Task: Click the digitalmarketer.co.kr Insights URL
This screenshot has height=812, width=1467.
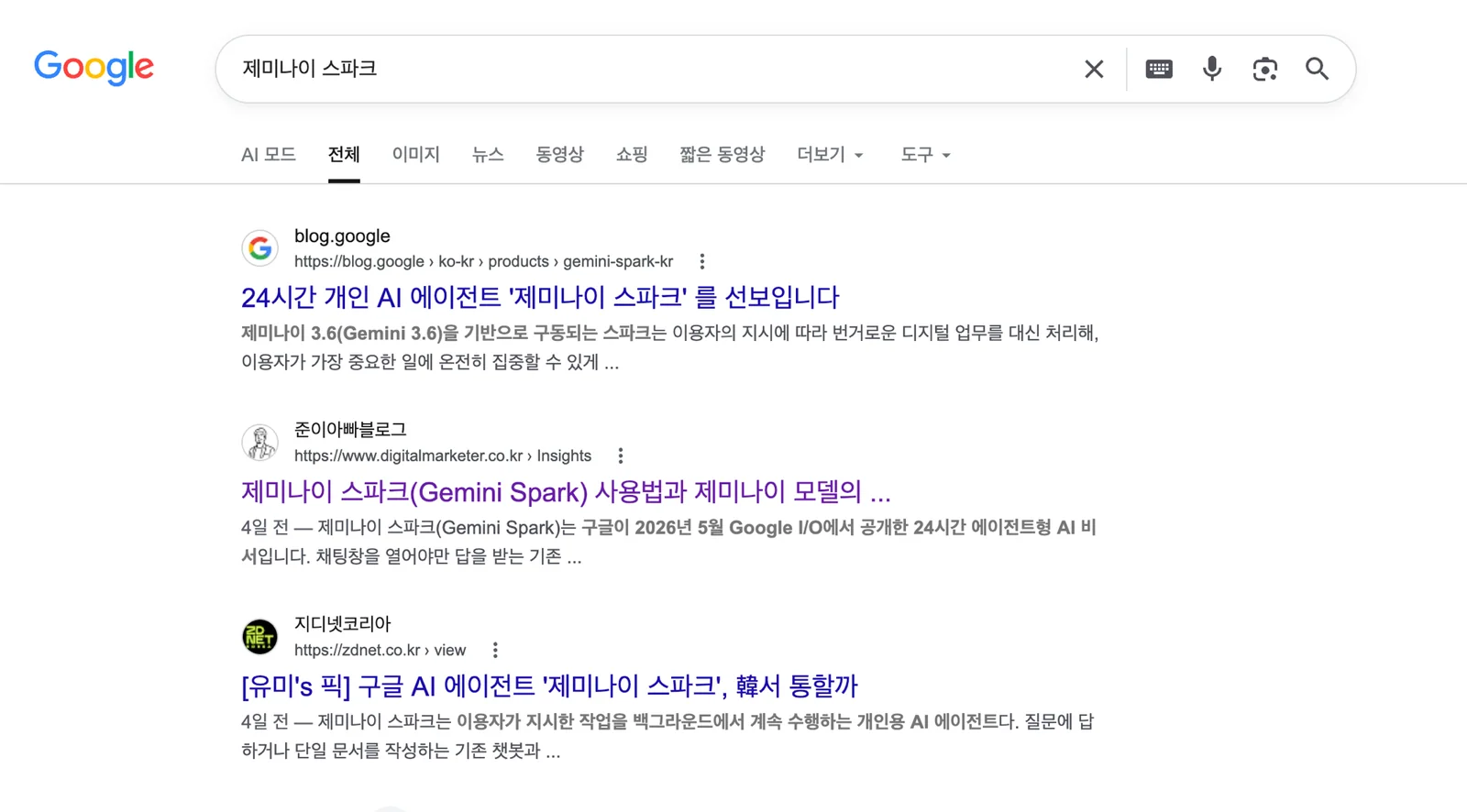Action: [443, 456]
